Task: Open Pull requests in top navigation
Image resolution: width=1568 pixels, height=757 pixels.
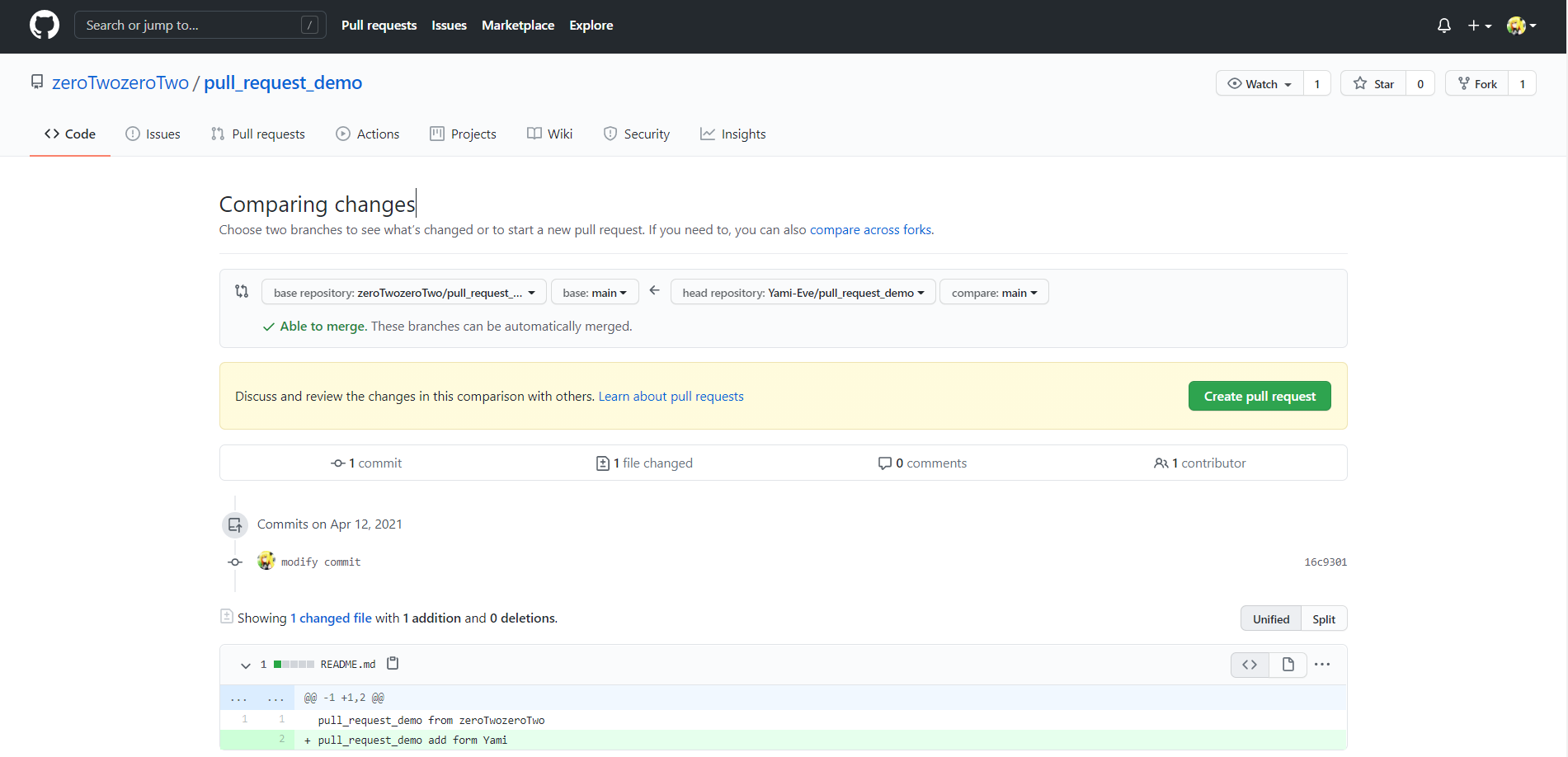Action: pos(379,26)
